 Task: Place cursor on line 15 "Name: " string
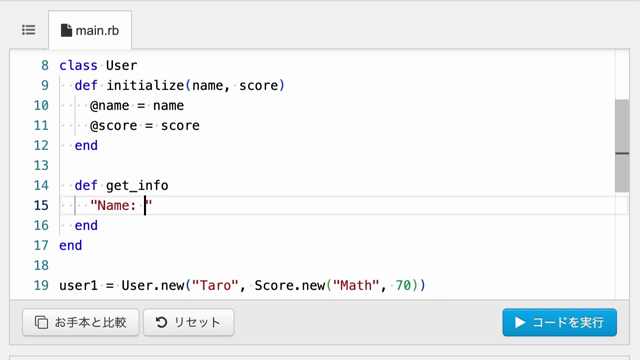[x=121, y=205]
